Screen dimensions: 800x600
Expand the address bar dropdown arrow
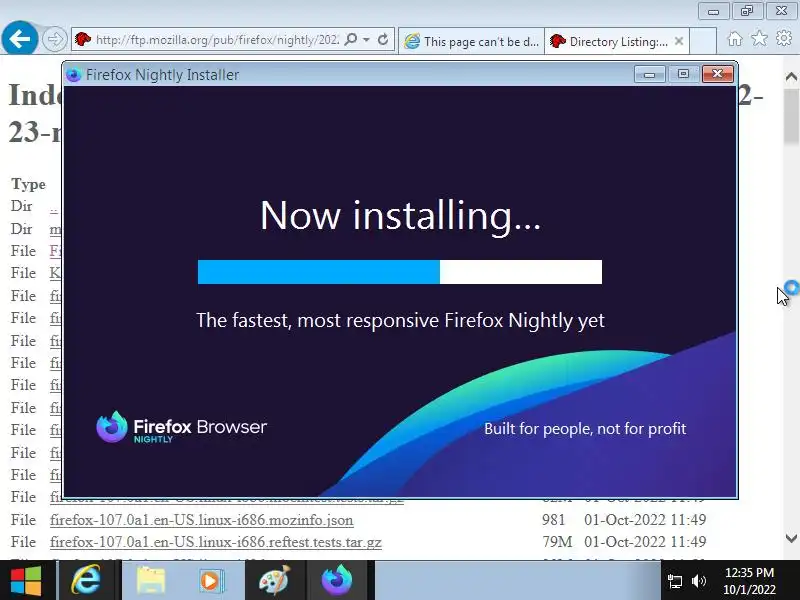[366, 39]
